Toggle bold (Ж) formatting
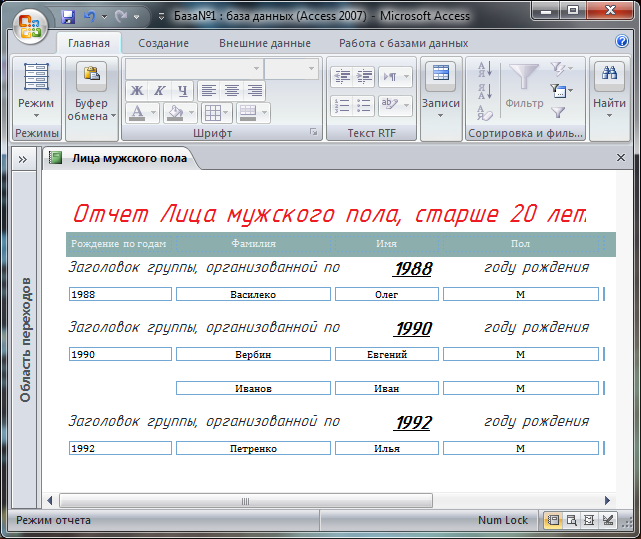Image resolution: width=641 pixels, height=539 pixels. coord(137,91)
